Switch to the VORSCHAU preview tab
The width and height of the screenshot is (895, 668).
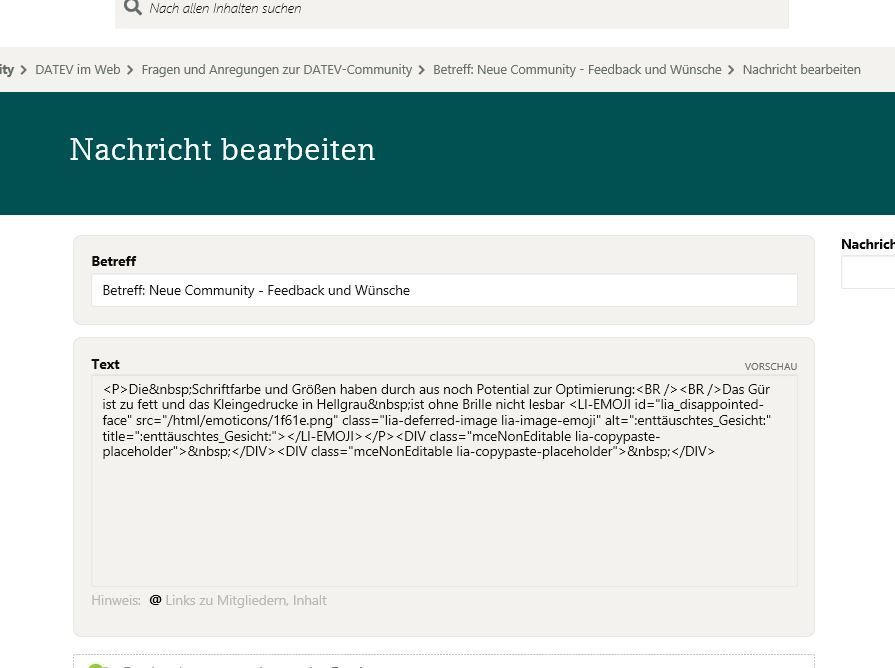tap(770, 367)
